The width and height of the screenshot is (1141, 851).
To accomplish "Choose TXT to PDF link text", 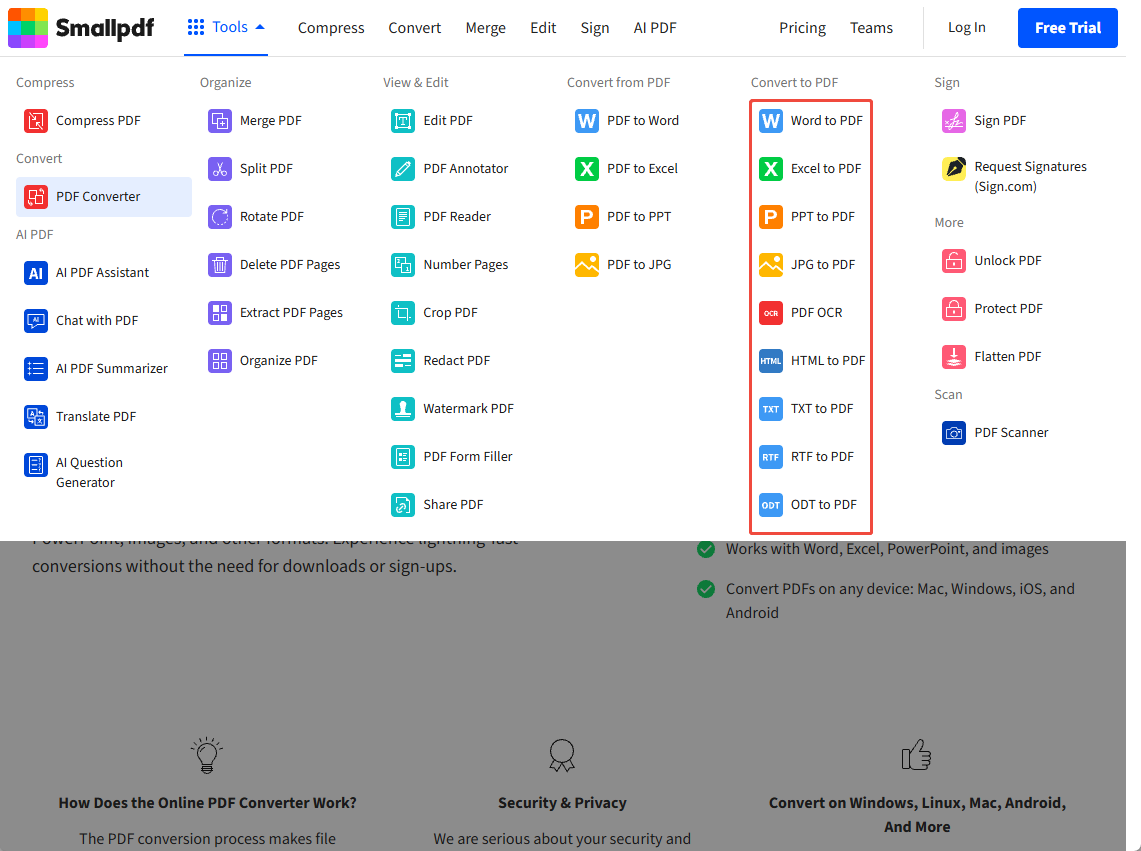I will tap(822, 409).
